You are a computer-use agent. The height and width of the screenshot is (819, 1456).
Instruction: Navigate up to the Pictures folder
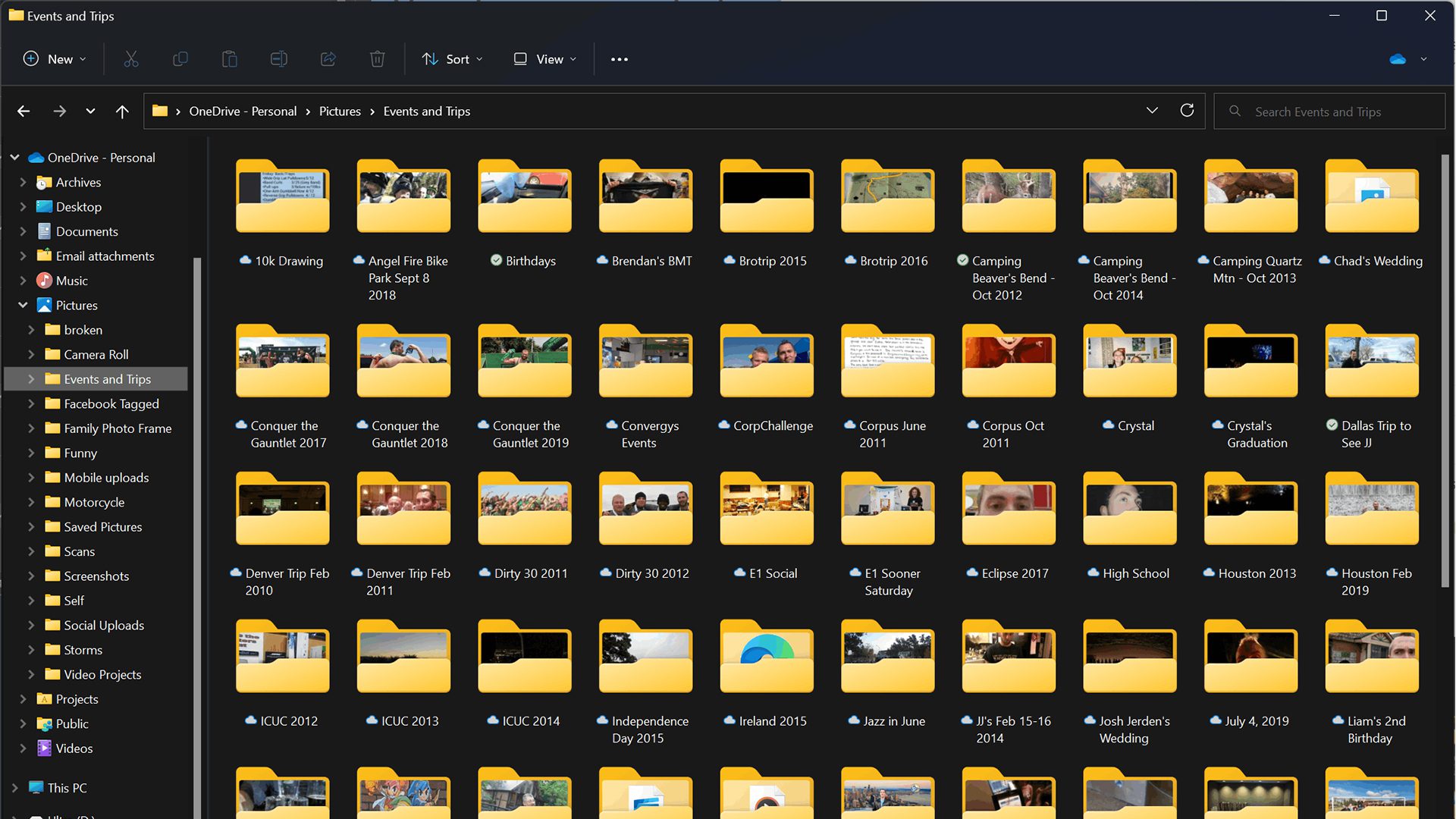point(122,111)
